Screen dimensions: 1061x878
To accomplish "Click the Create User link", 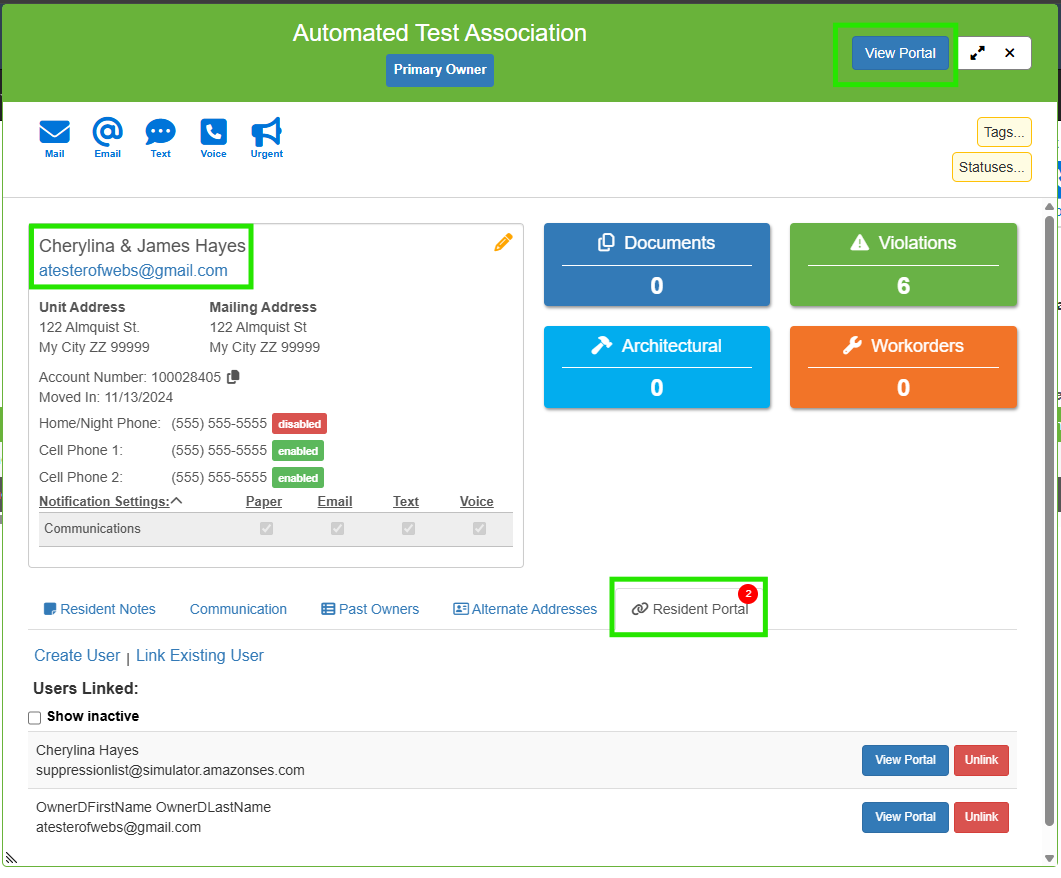I will (x=77, y=656).
